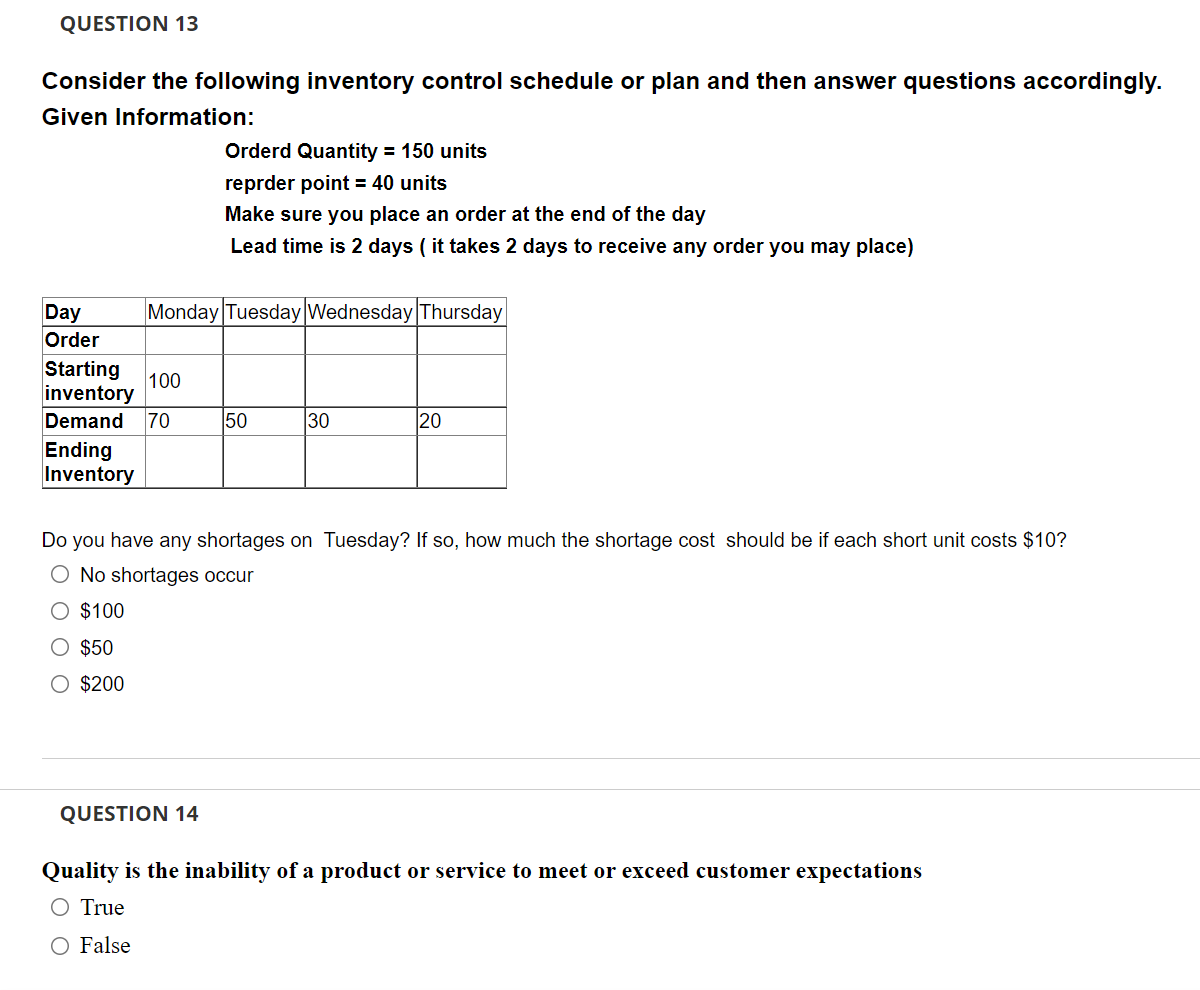Screen dimensions: 1200x990
Task: Click the Tuesday demand value 50
Action: 236,421
